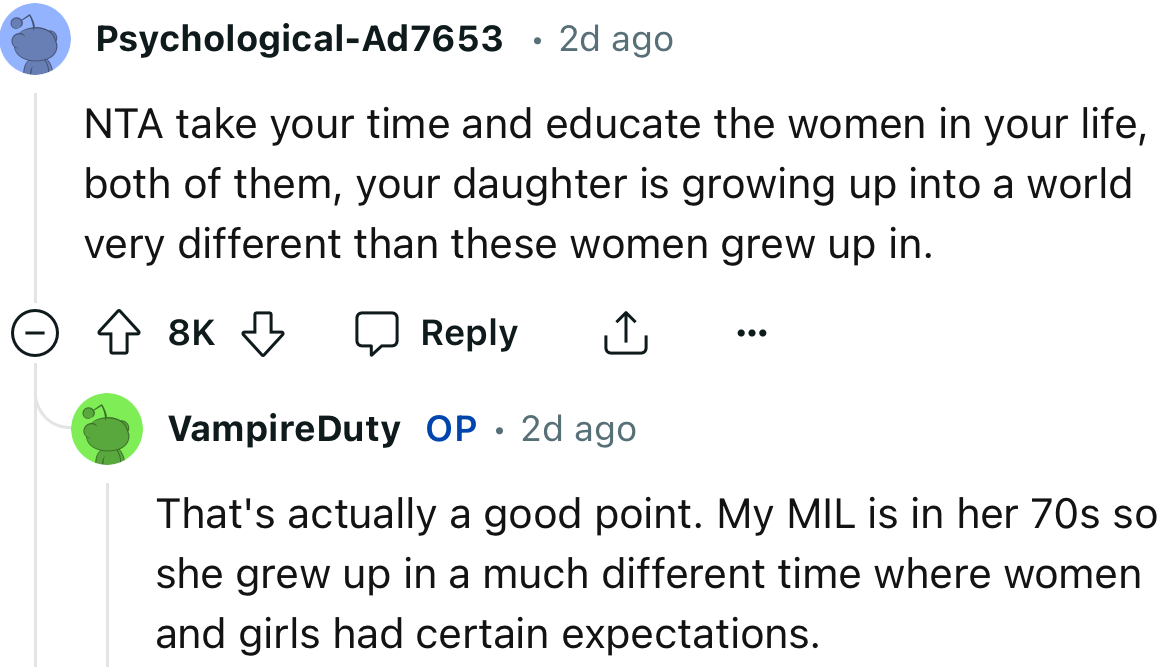Click the 8K vote count
The width and height of the screenshot is (1166, 667).
pos(190,333)
